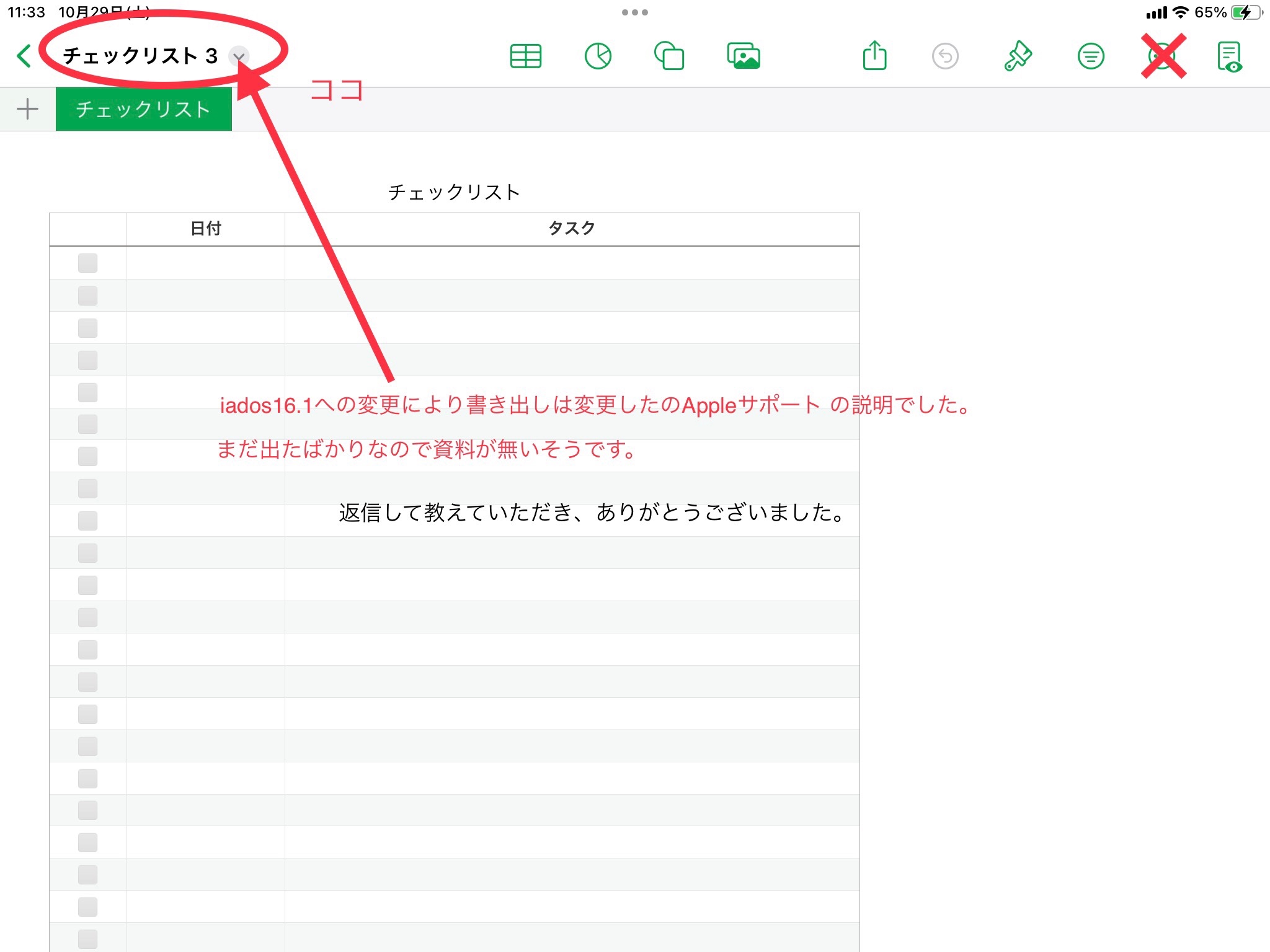The height and width of the screenshot is (952, 1270).
Task: Go back with green chevron
Action: point(24,56)
